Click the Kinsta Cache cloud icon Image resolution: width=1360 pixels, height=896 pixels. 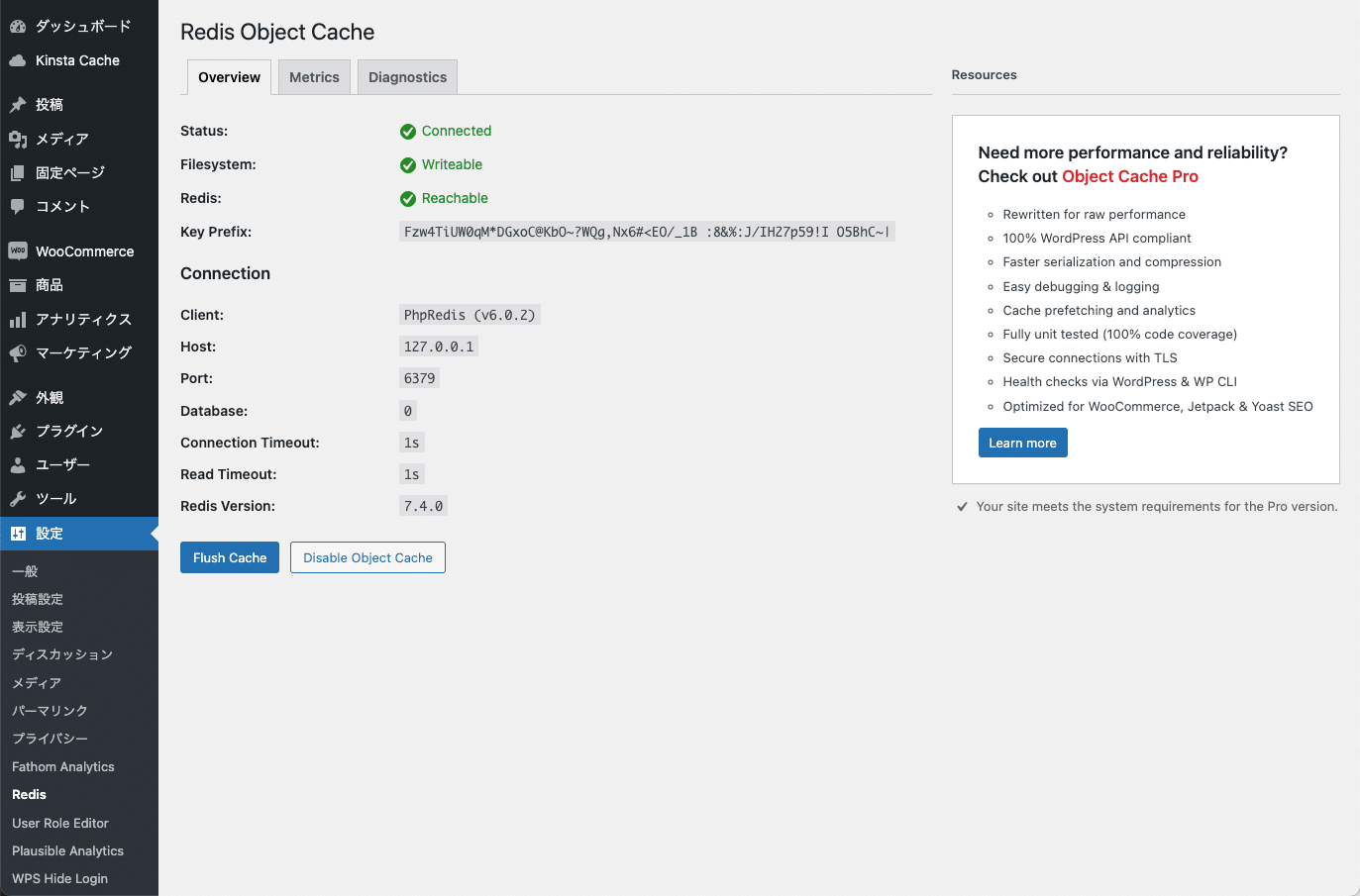tap(18, 60)
